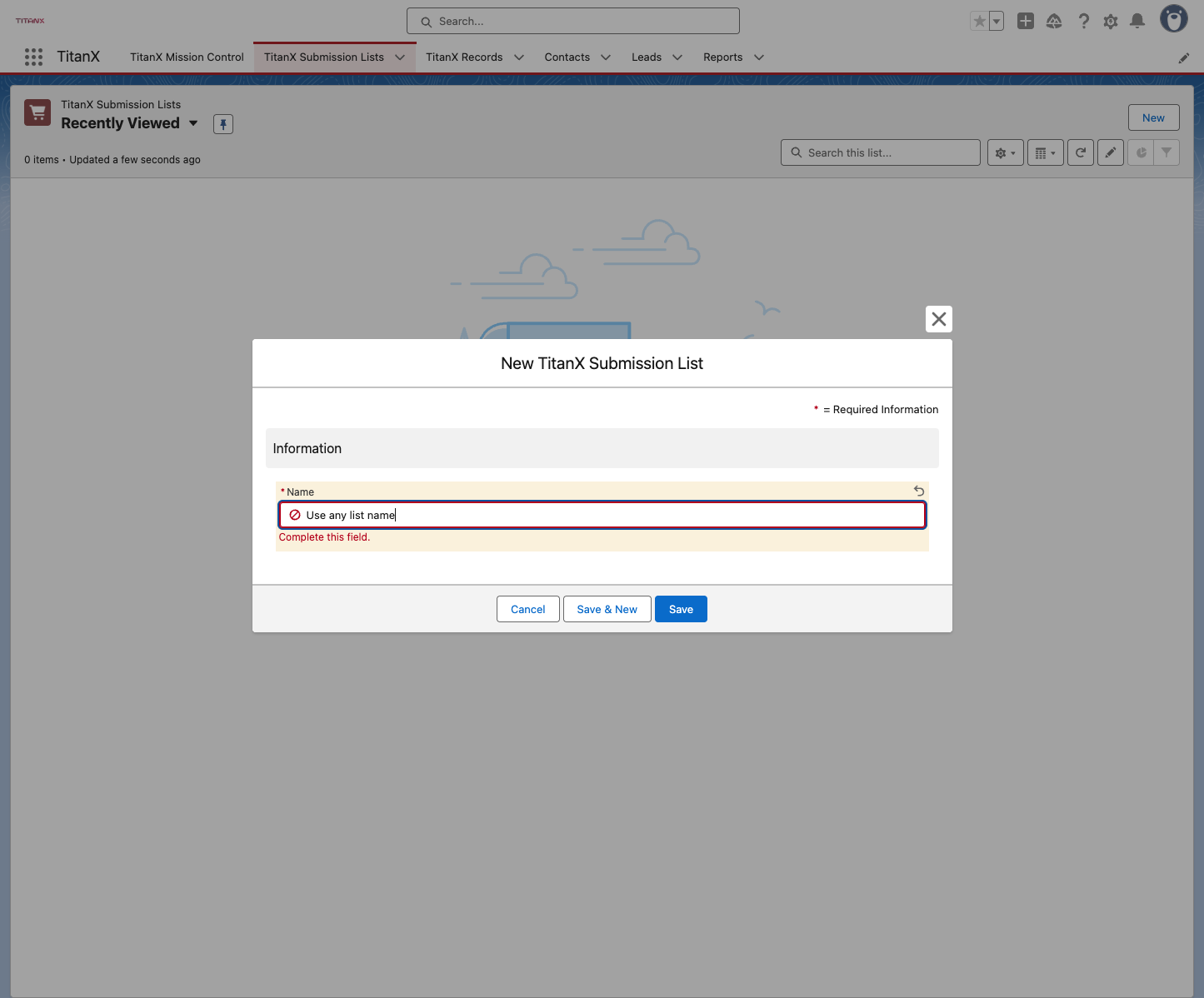Open the TitanX Mission Control tab
This screenshot has width=1204, height=998.
click(187, 57)
